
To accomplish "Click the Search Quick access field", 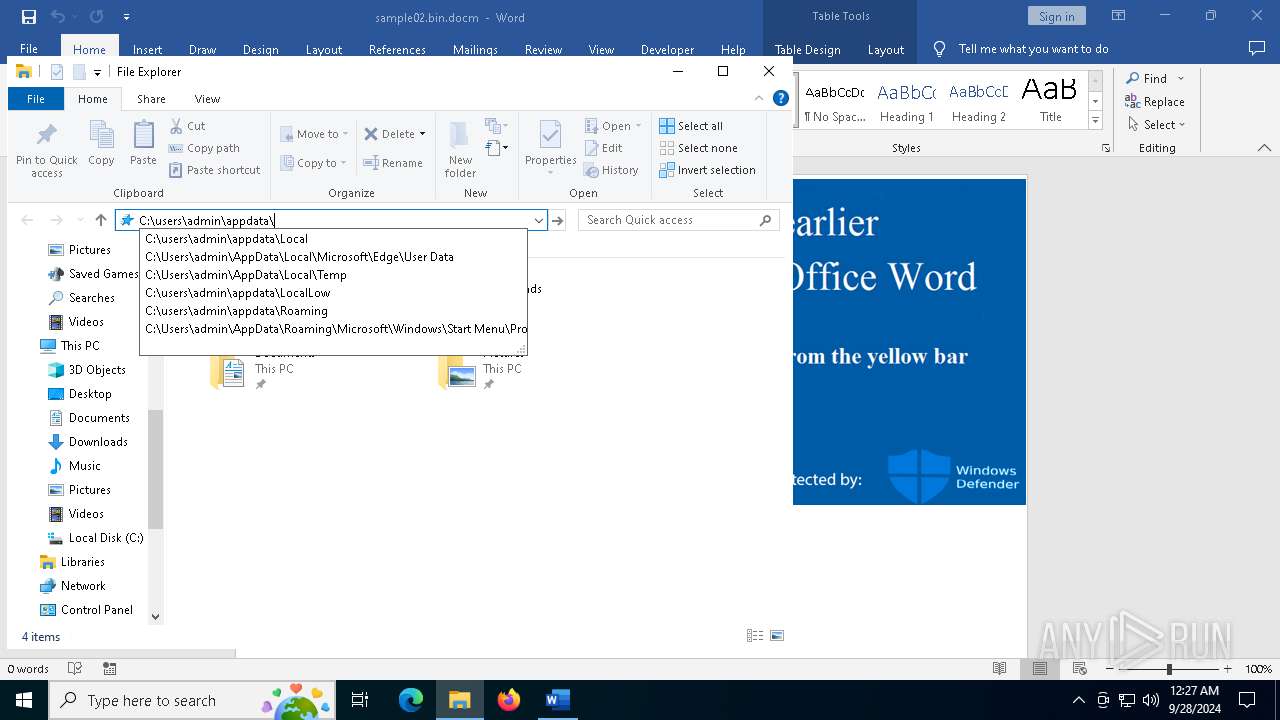I will (x=678, y=220).
